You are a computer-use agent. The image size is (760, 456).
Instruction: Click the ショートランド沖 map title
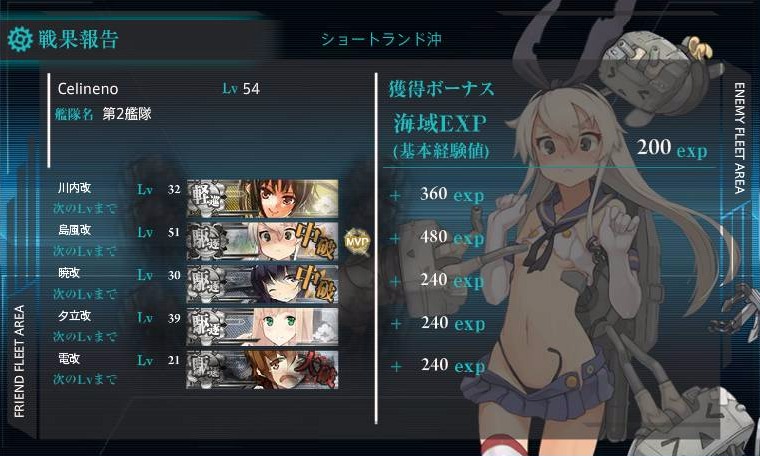(381, 39)
